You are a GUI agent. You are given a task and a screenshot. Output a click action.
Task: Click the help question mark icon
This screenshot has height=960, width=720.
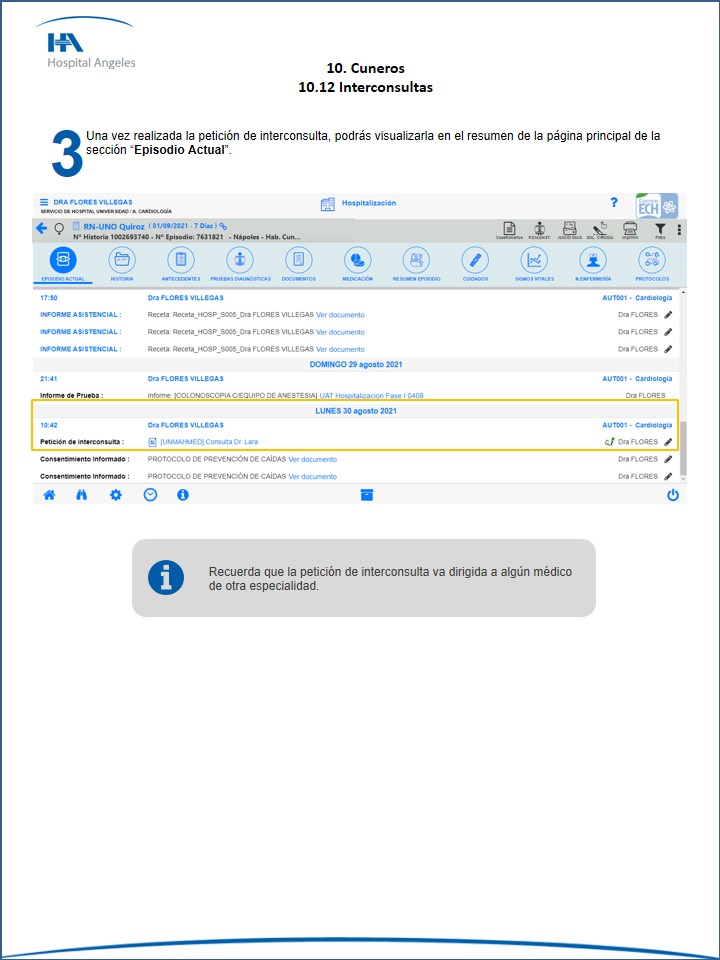[x=614, y=203]
